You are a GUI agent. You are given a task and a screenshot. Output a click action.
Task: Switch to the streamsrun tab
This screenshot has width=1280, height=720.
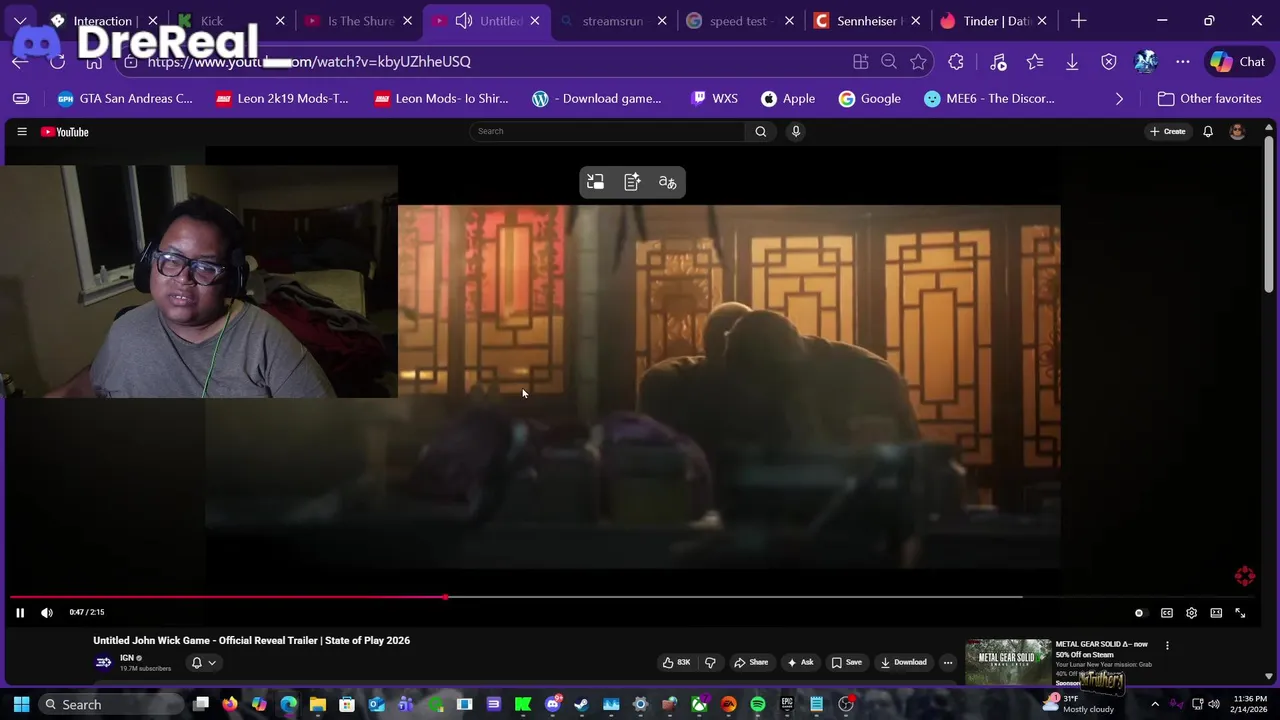pyautogui.click(x=612, y=21)
